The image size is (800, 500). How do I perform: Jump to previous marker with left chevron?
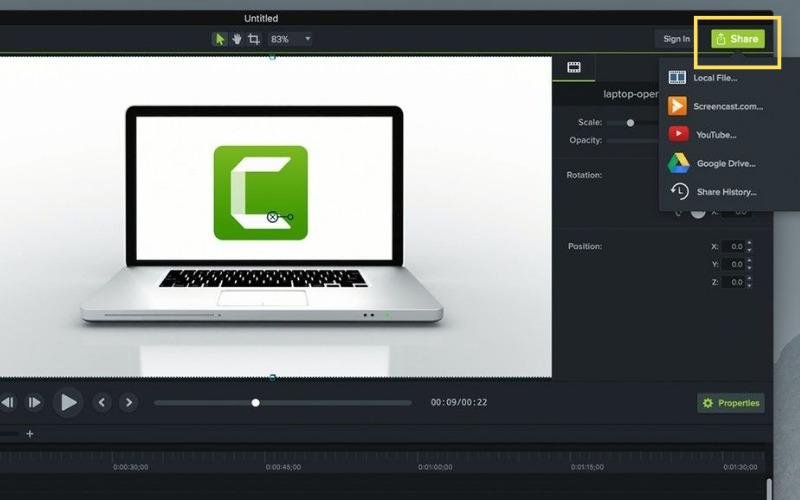pos(102,403)
